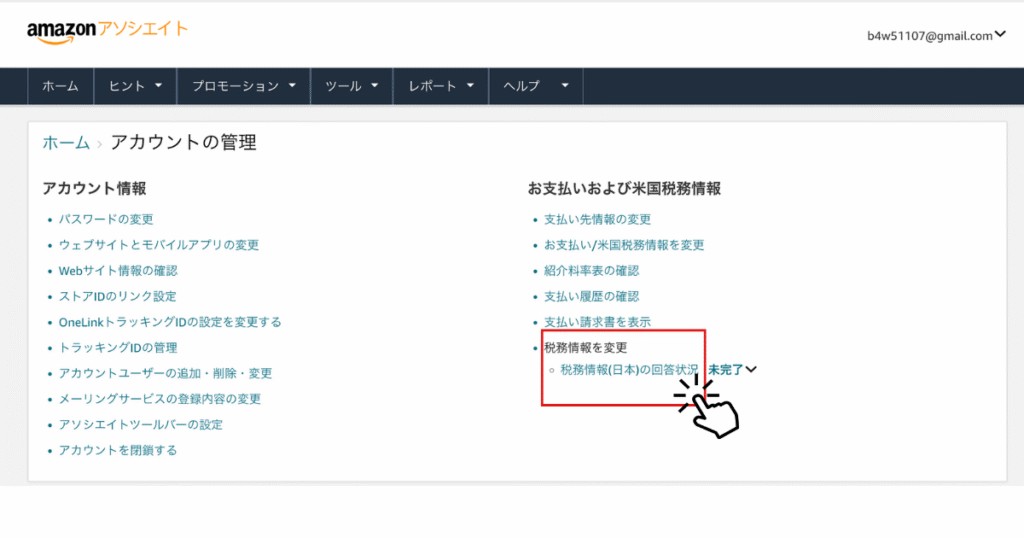Screen dimensions: 1024x538
Task: Click アカウントを閉鎖する link
Action: pyautogui.click(x=118, y=450)
